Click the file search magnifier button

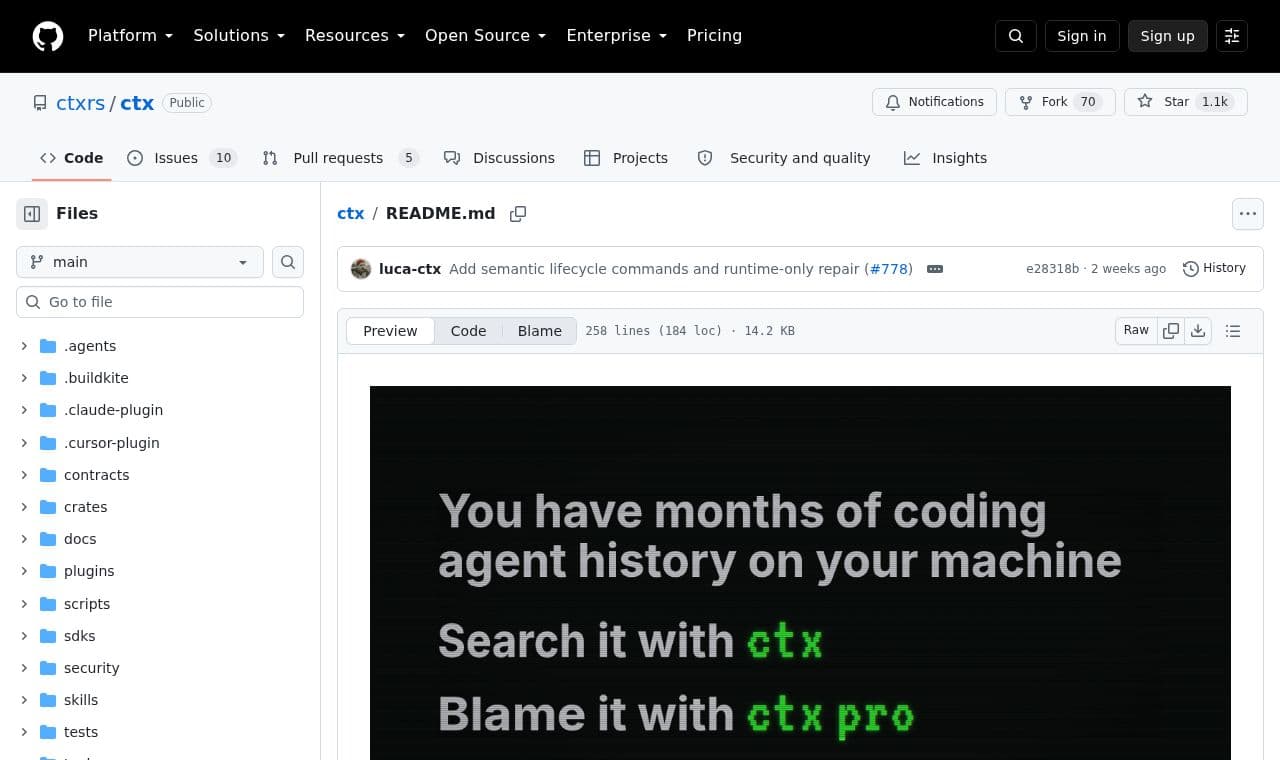[288, 262]
